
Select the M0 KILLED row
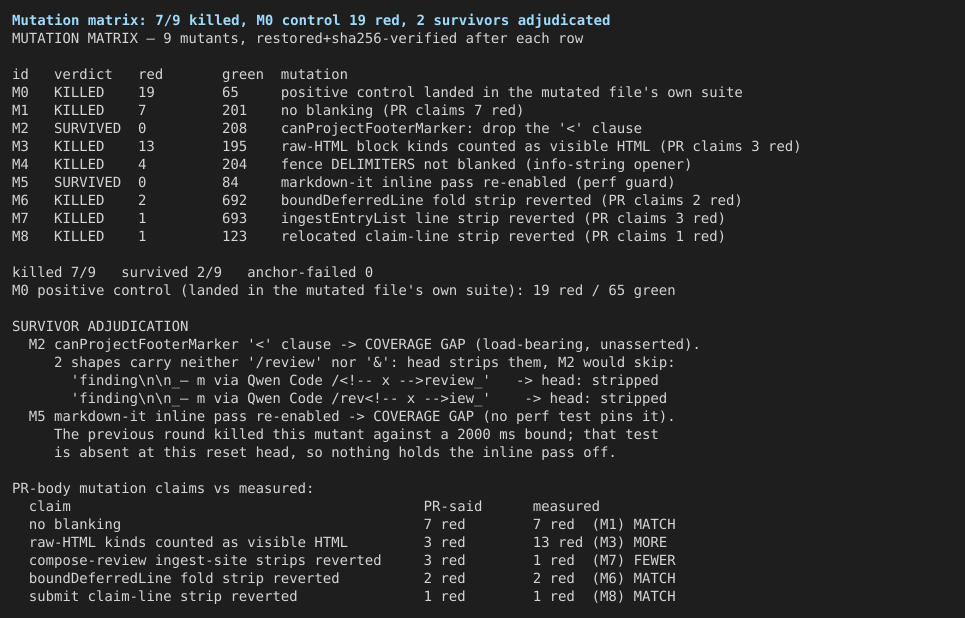[377, 92]
